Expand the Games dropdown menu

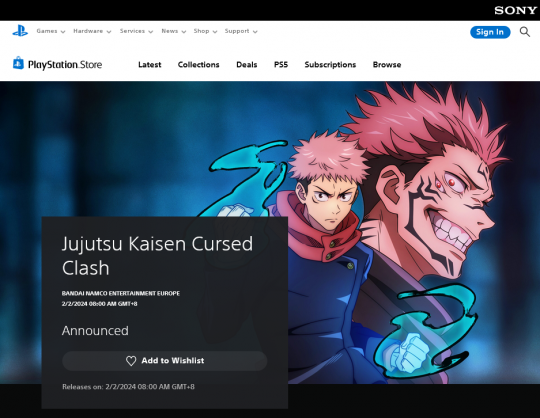pos(51,31)
